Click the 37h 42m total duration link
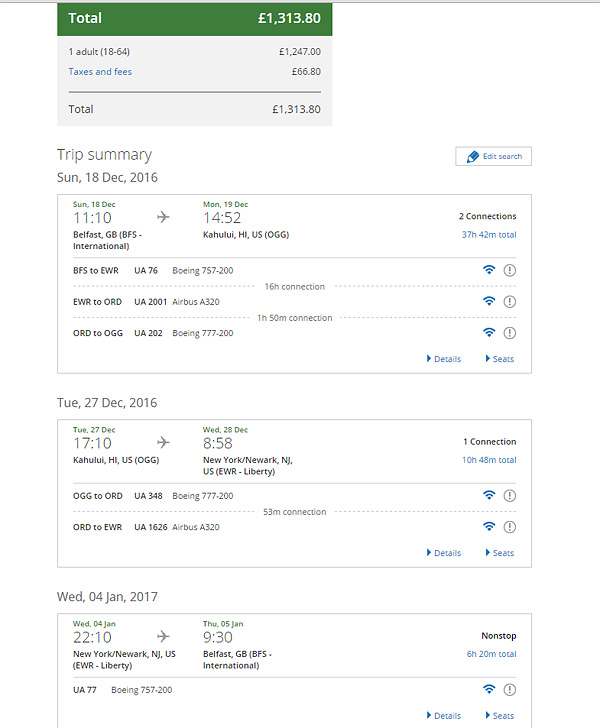The height and width of the screenshot is (728, 600). click(x=489, y=234)
